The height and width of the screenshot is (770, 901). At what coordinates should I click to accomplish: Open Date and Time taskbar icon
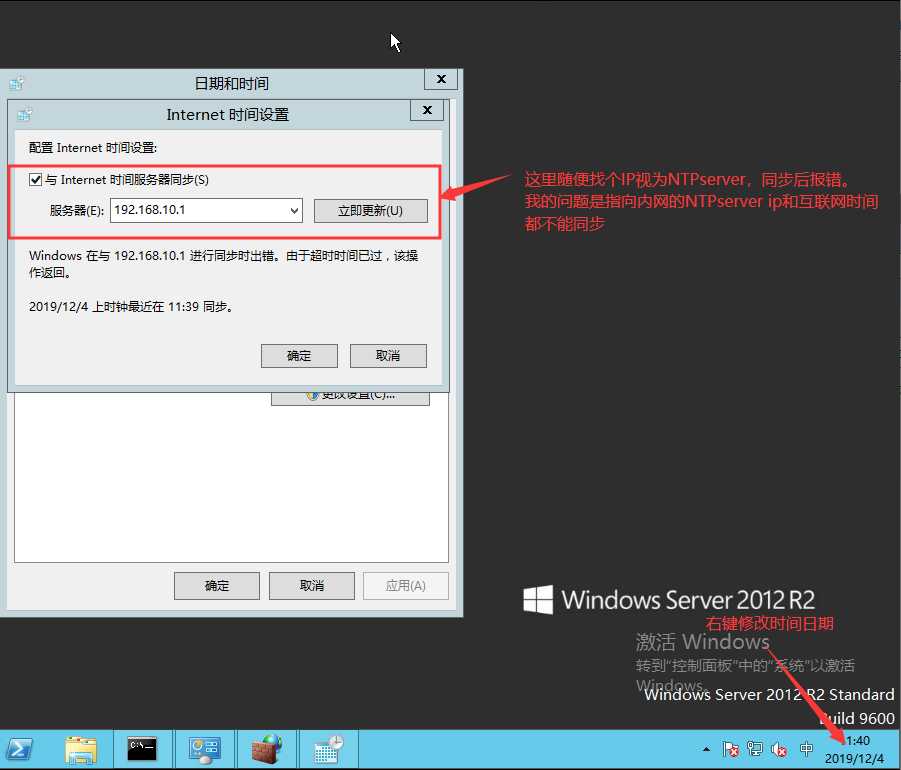[x=328, y=749]
